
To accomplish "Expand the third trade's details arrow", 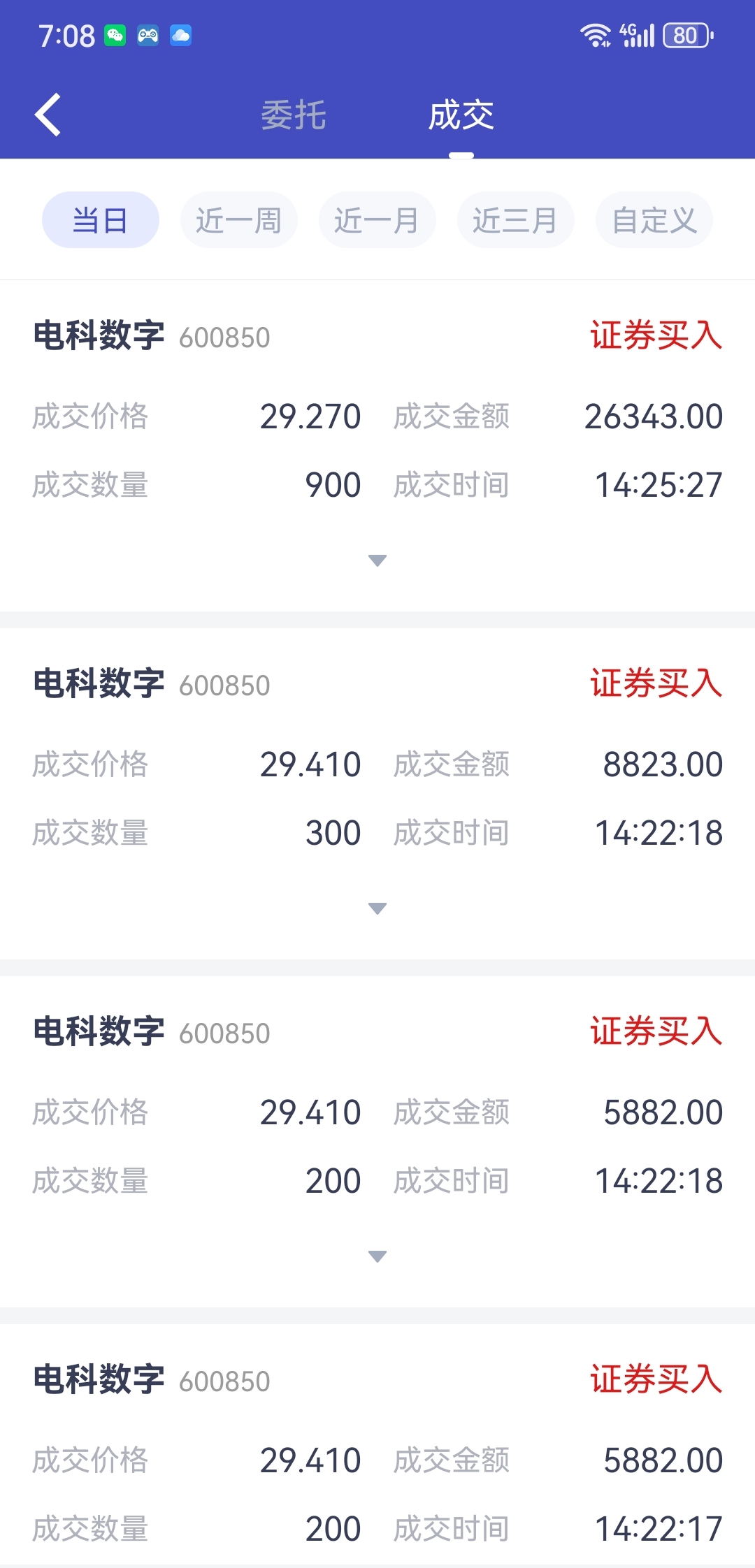I will (x=377, y=1256).
